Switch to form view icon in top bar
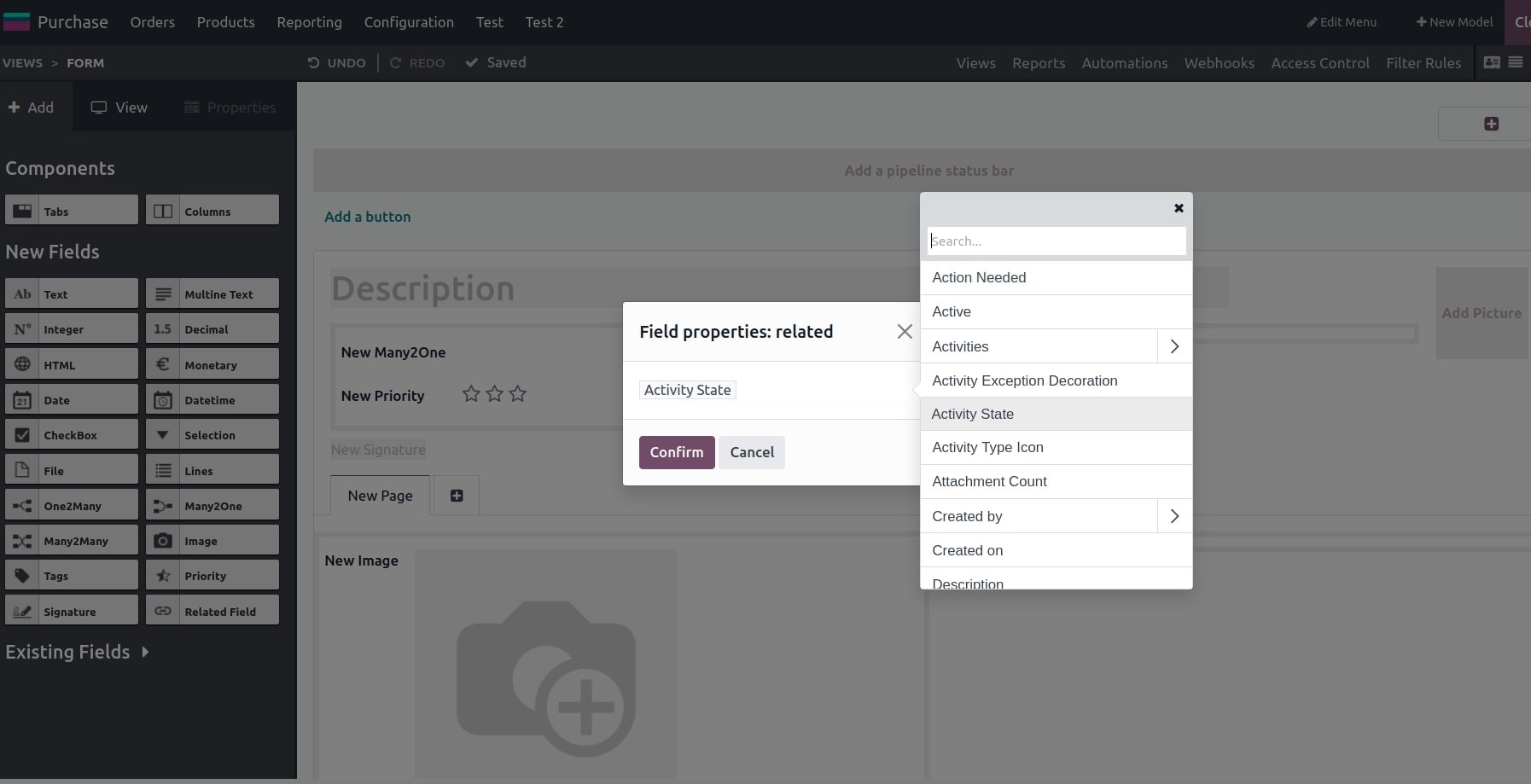This screenshot has height=784, width=1531. [1492, 62]
